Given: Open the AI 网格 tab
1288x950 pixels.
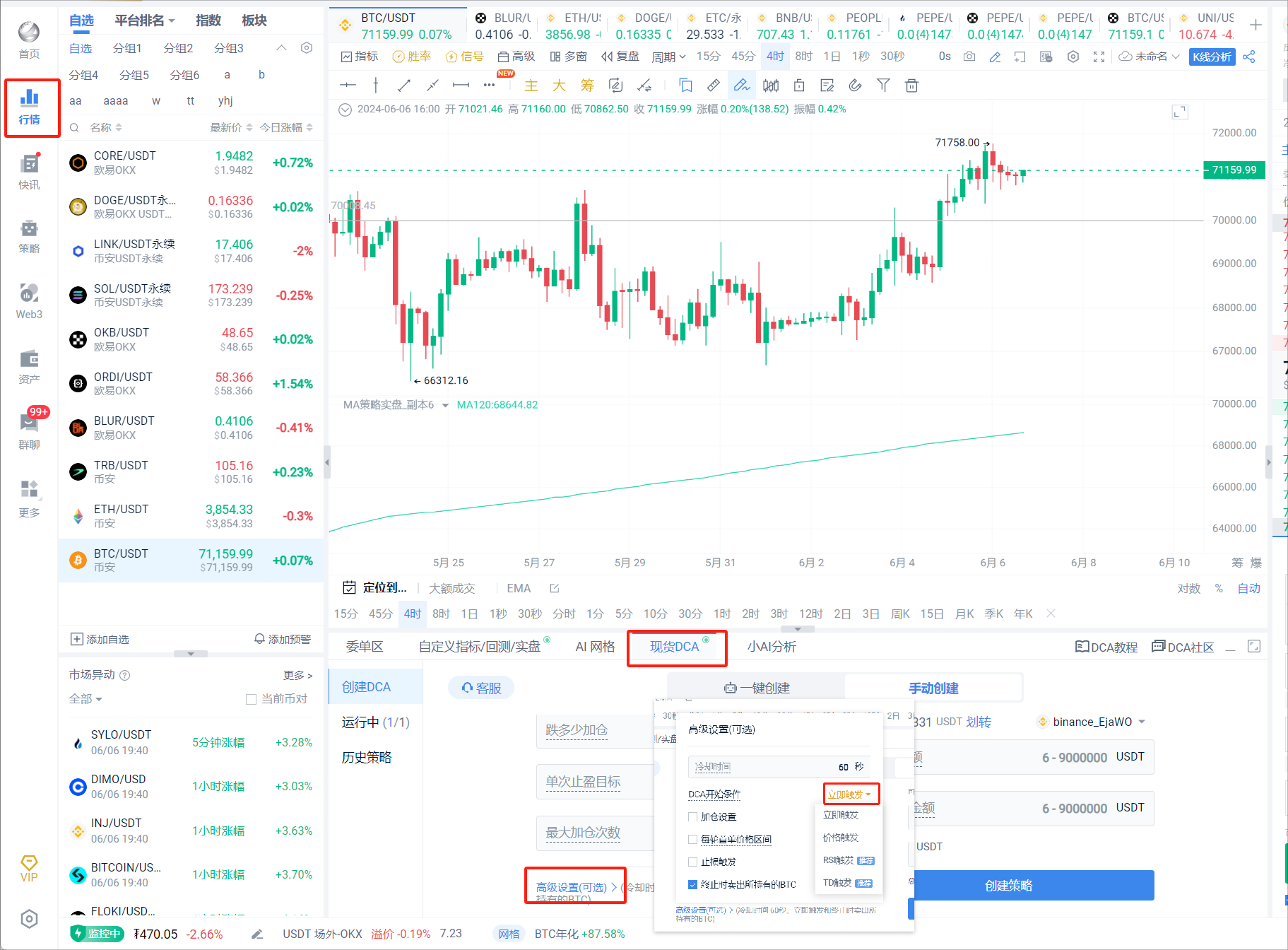Looking at the screenshot, I should pyautogui.click(x=595, y=647).
